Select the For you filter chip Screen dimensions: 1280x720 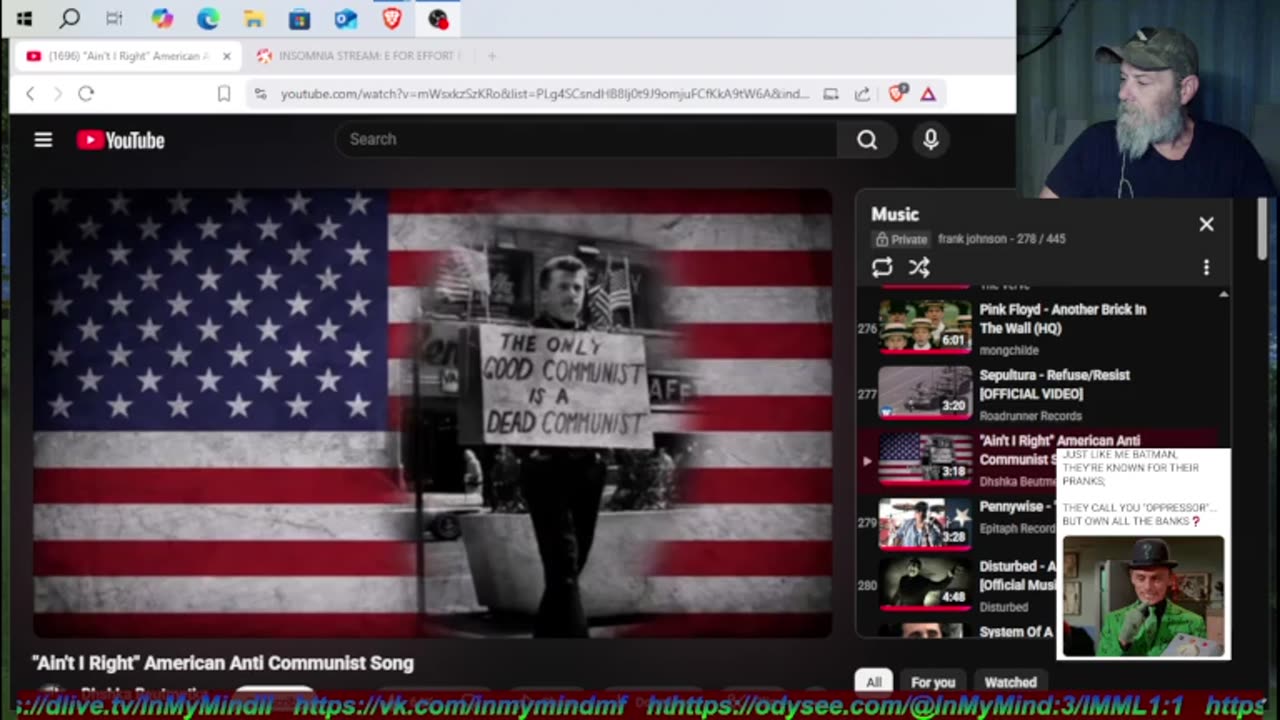pyautogui.click(x=933, y=682)
